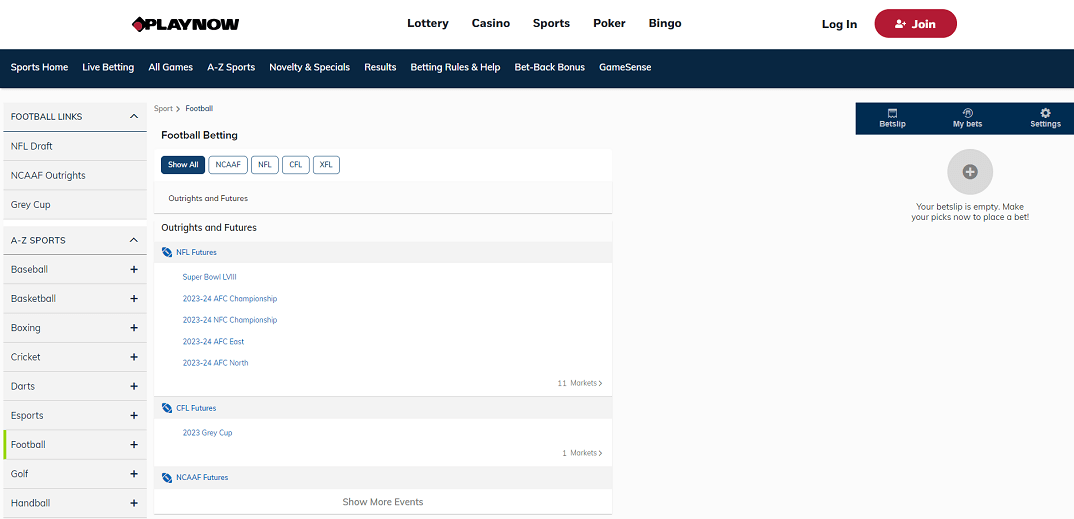The image size is (1074, 519).
Task: Open Betting Rules & Help
Action: pyautogui.click(x=455, y=67)
